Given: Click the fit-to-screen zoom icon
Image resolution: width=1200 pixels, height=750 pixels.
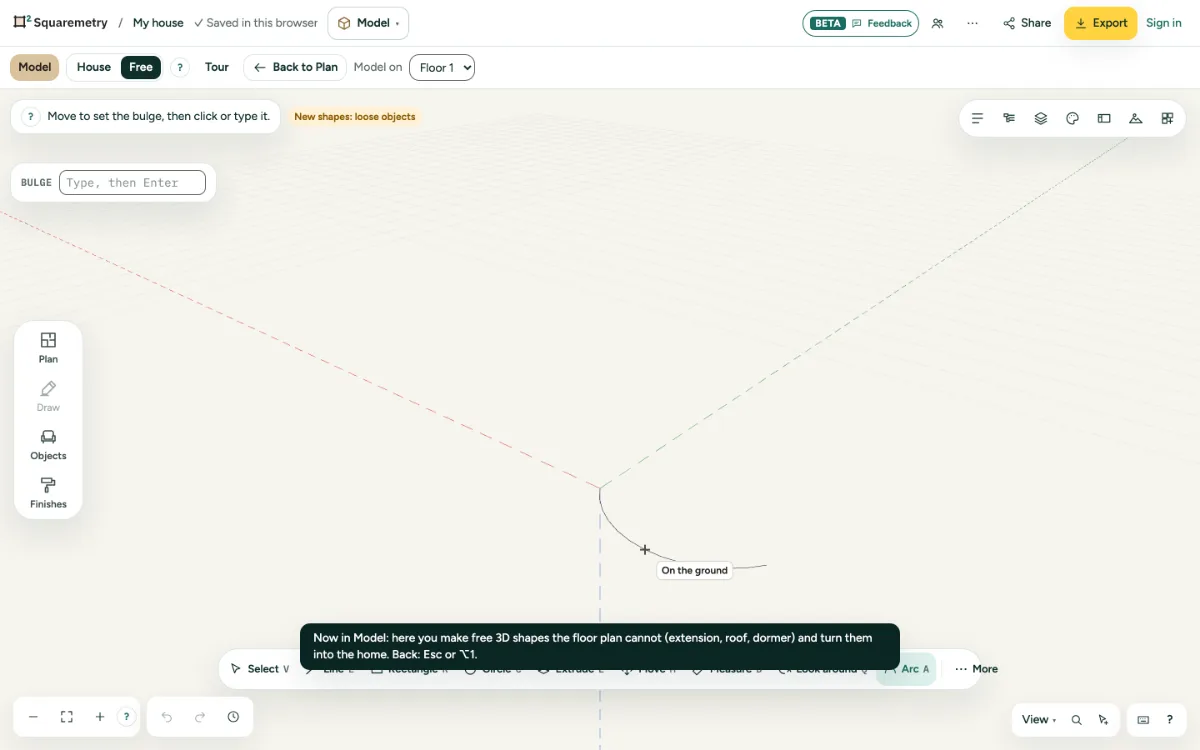Looking at the screenshot, I should tap(67, 717).
